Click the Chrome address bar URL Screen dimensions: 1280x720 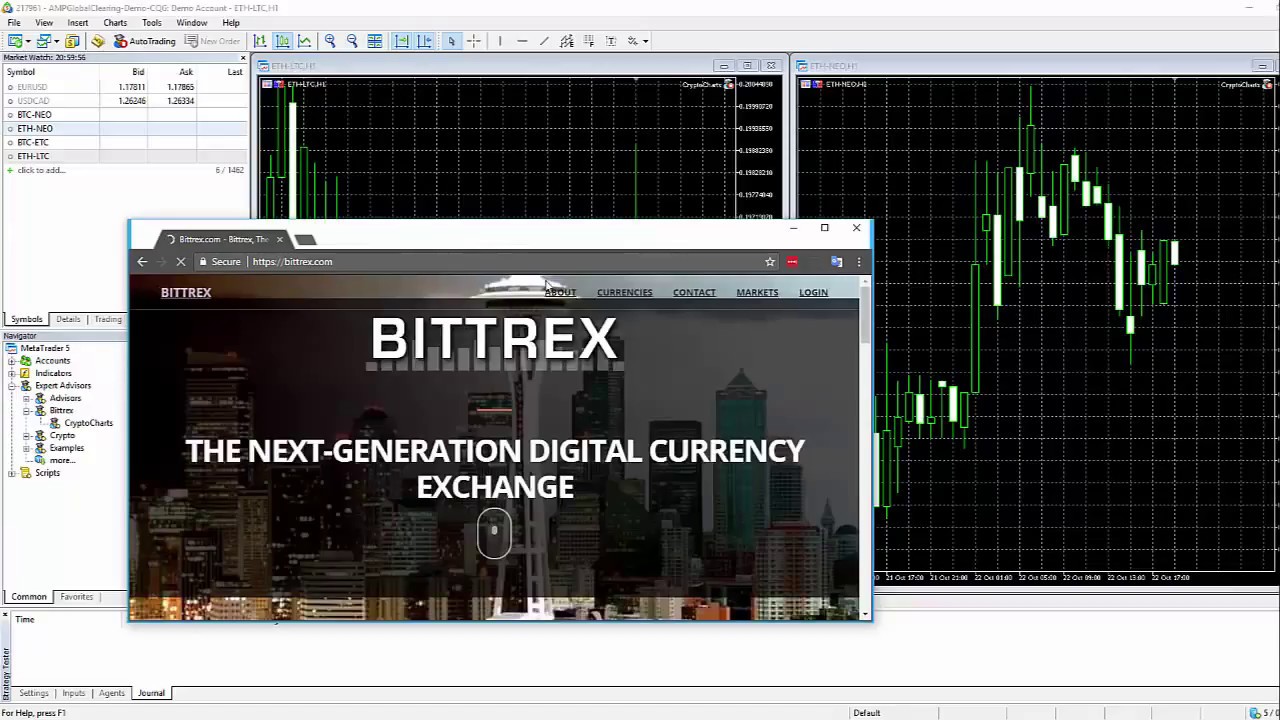coord(292,262)
